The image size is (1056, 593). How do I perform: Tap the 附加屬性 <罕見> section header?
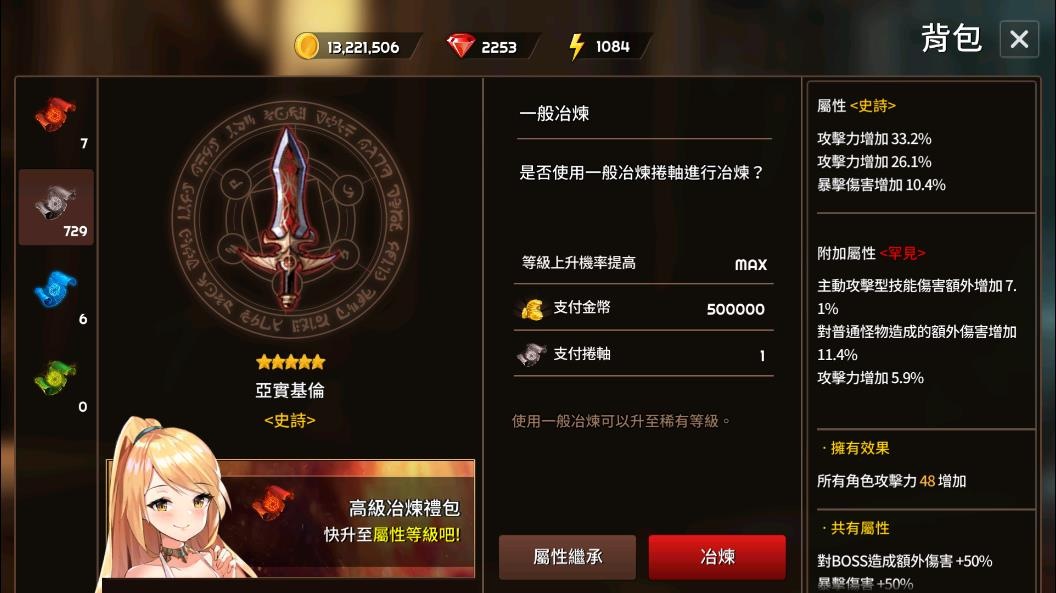[871, 253]
